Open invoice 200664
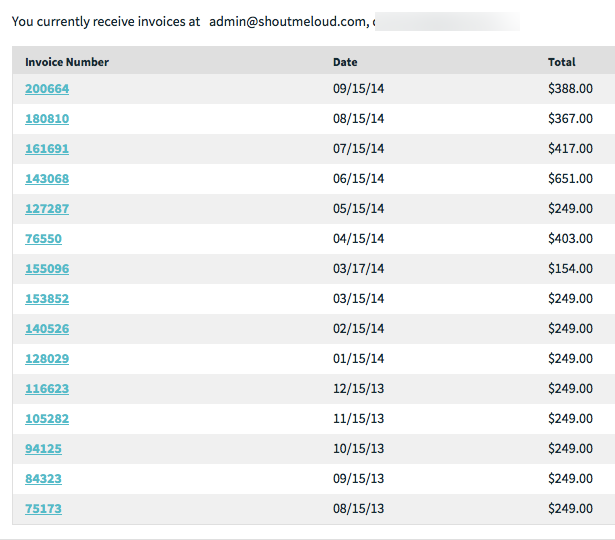The height and width of the screenshot is (540, 615). [47, 89]
